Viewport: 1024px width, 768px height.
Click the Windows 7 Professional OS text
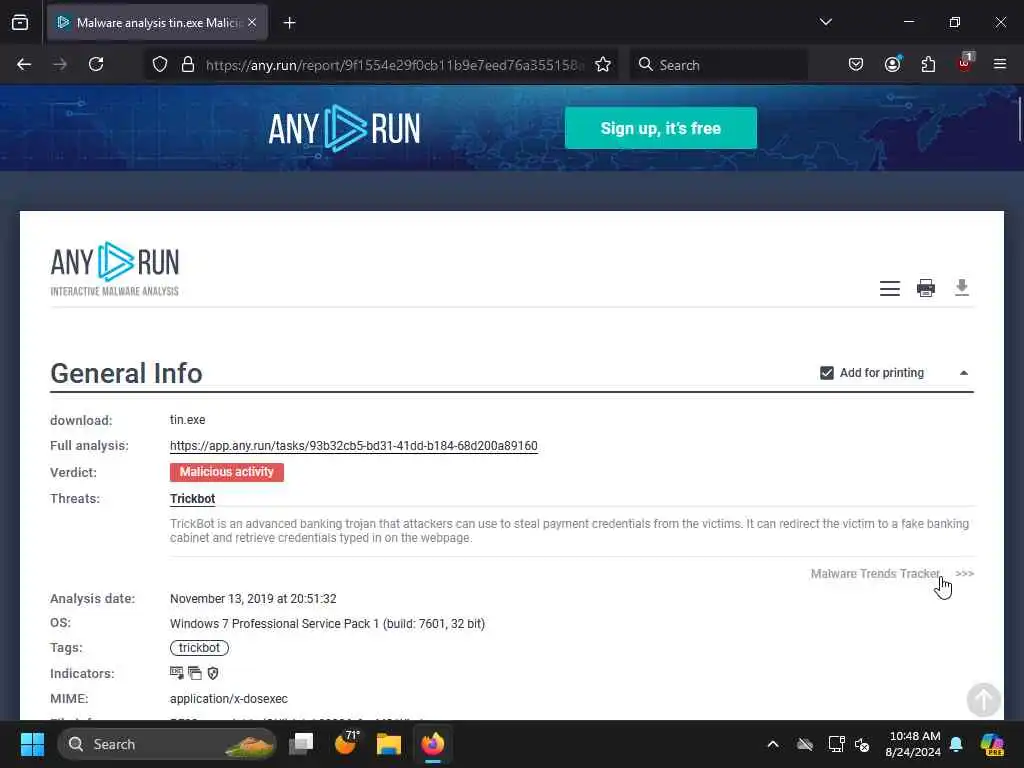[327, 624]
